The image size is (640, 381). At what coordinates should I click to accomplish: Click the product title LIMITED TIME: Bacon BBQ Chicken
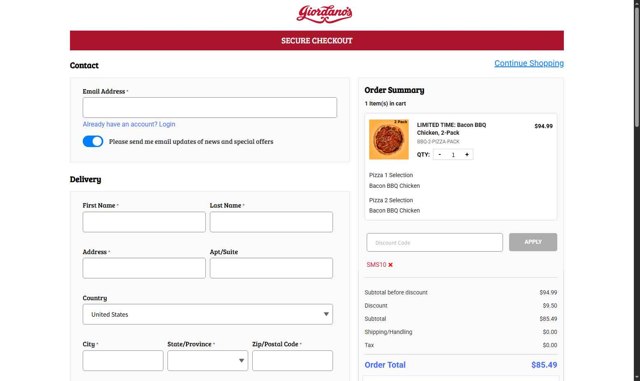(x=451, y=129)
